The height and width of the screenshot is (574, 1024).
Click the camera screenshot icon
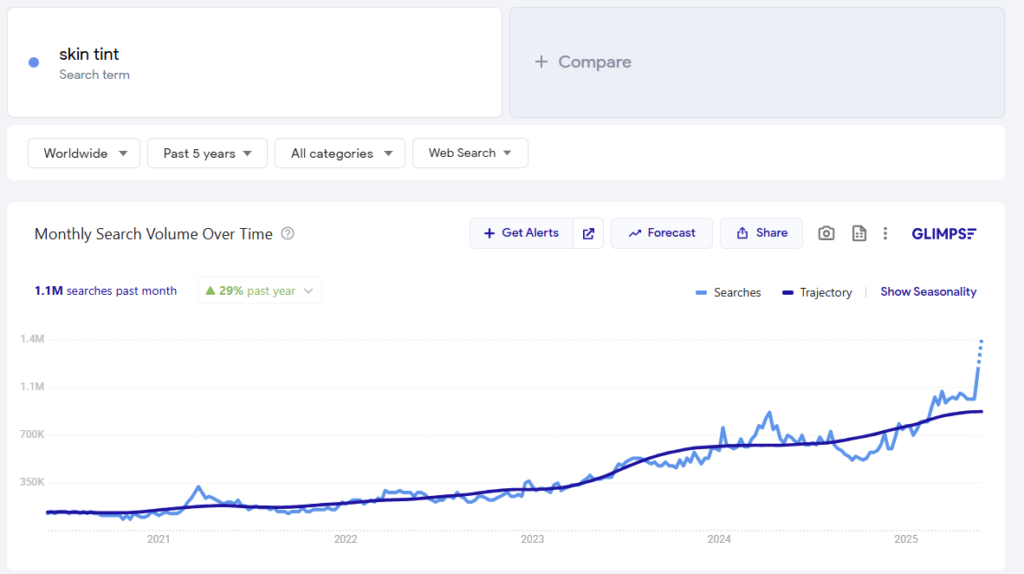point(826,233)
